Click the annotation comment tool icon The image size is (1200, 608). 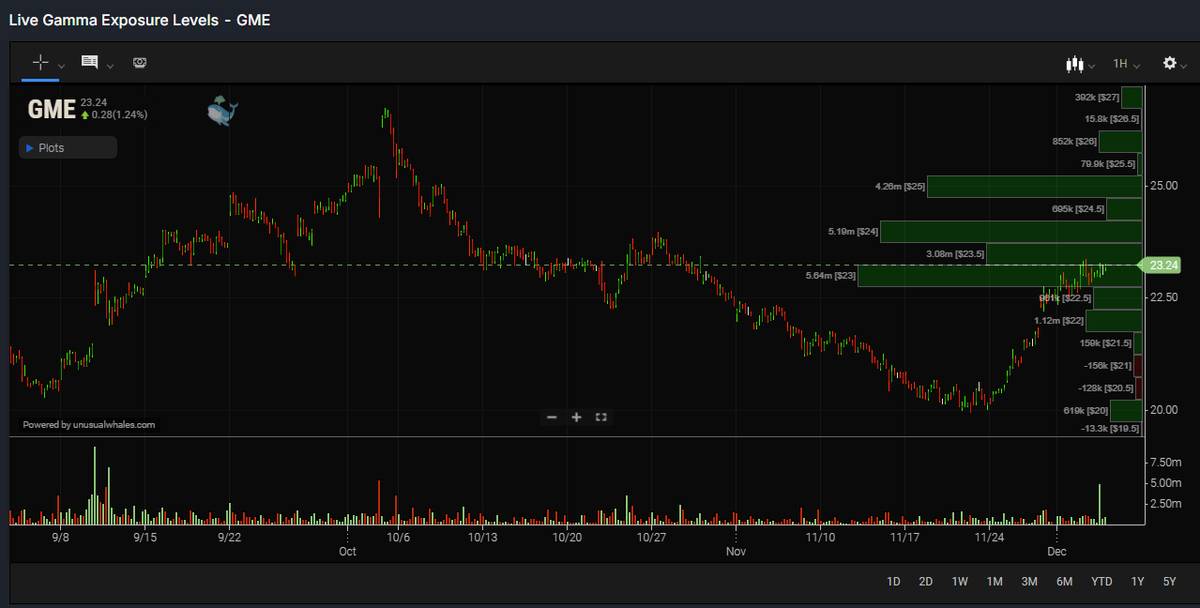pos(90,62)
